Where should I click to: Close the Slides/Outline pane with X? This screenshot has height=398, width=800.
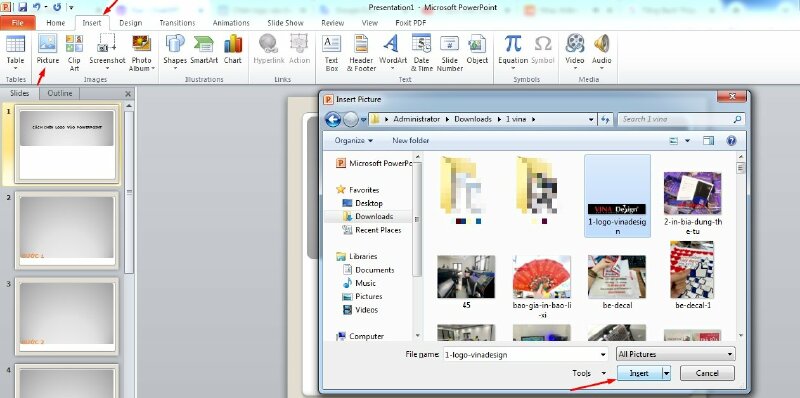[128, 94]
